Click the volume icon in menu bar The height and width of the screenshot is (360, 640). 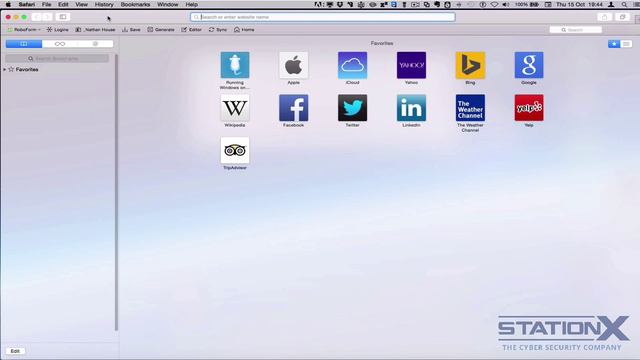pos(505,4)
